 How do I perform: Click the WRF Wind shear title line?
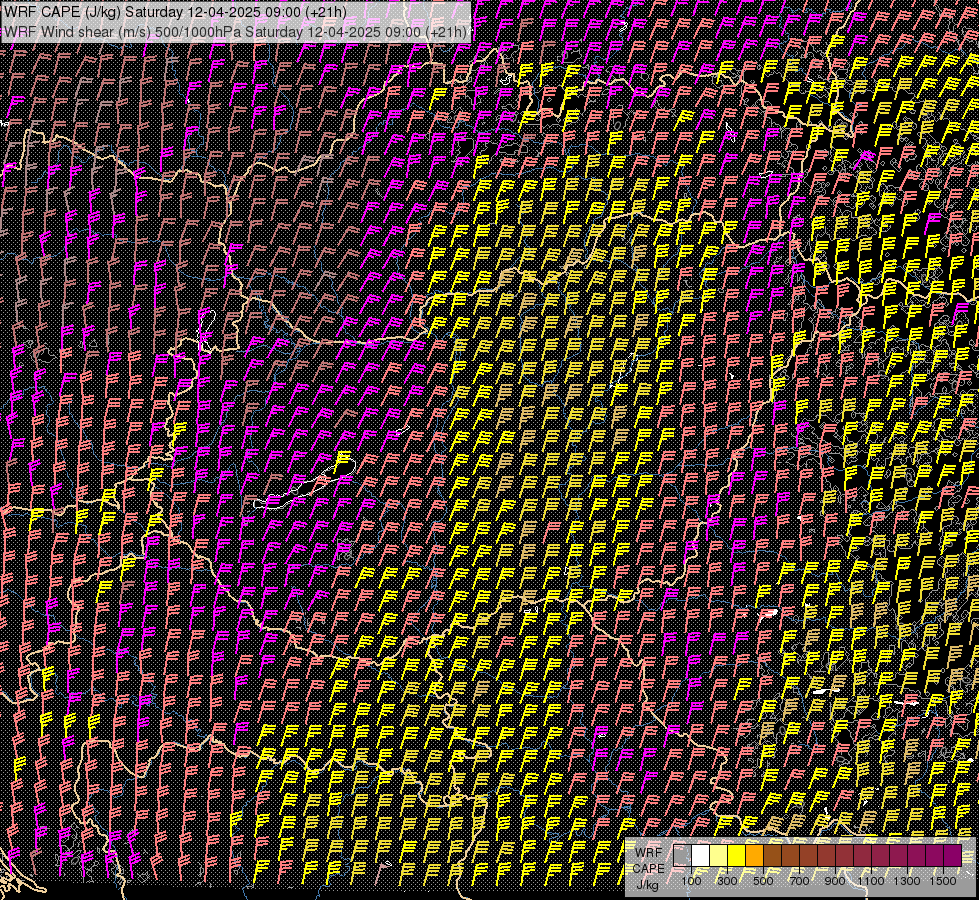pyautogui.click(x=235, y=32)
